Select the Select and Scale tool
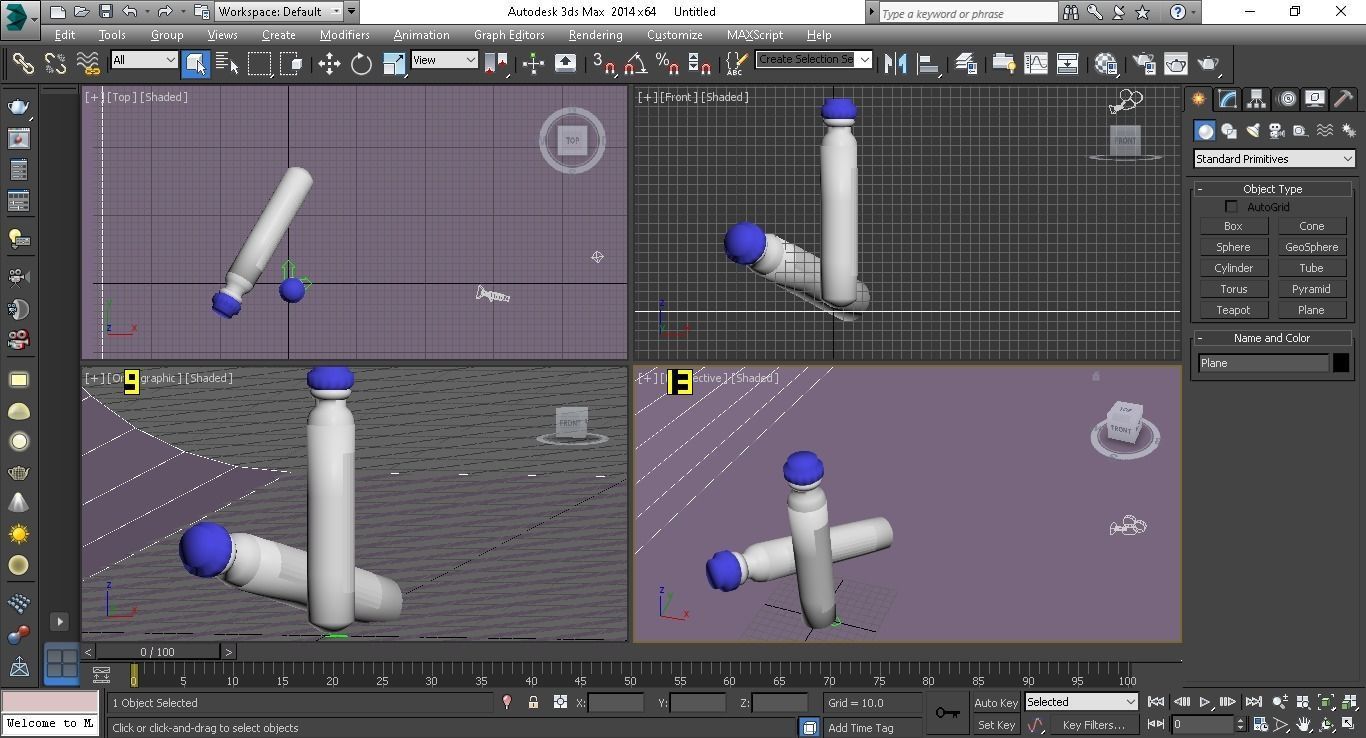The width and height of the screenshot is (1366, 738). tap(394, 64)
